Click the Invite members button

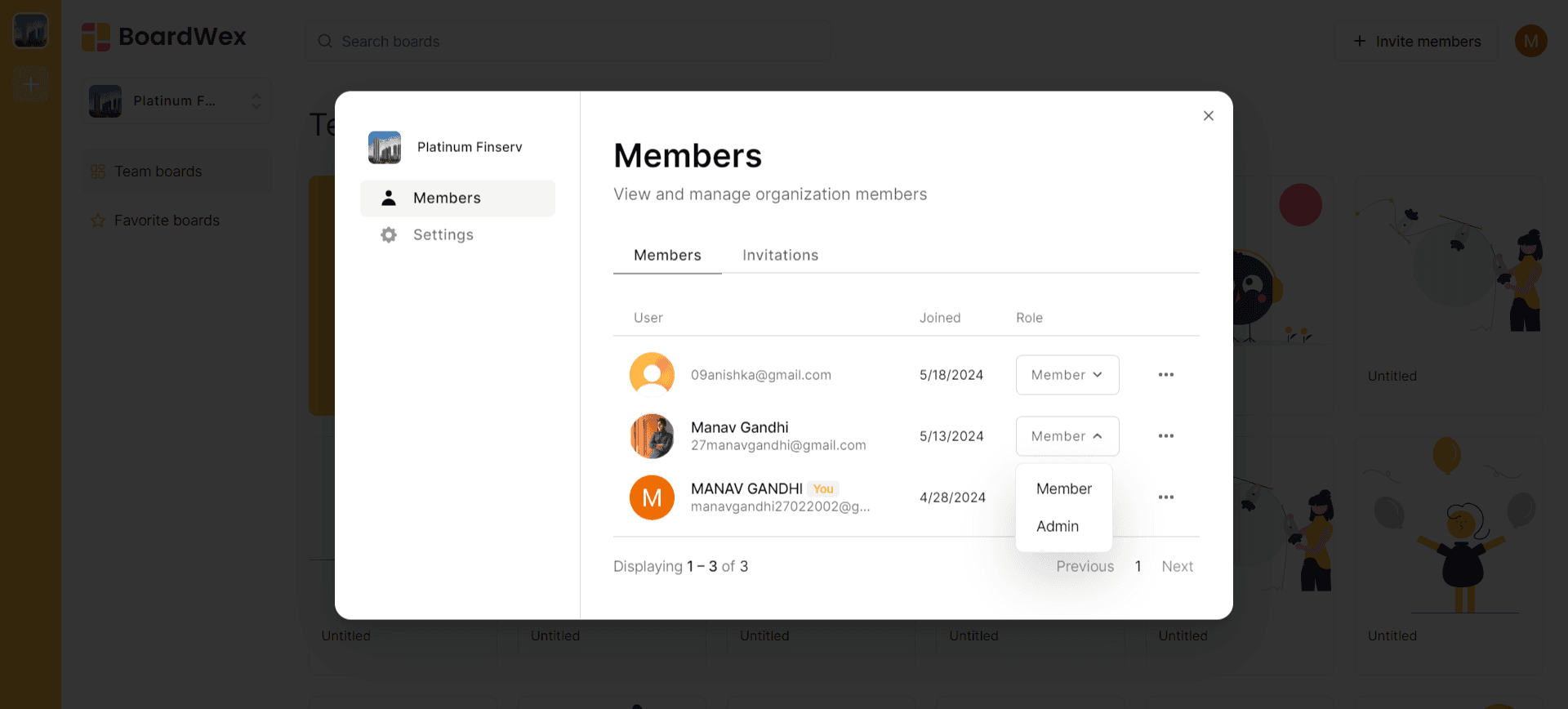[x=1417, y=42]
